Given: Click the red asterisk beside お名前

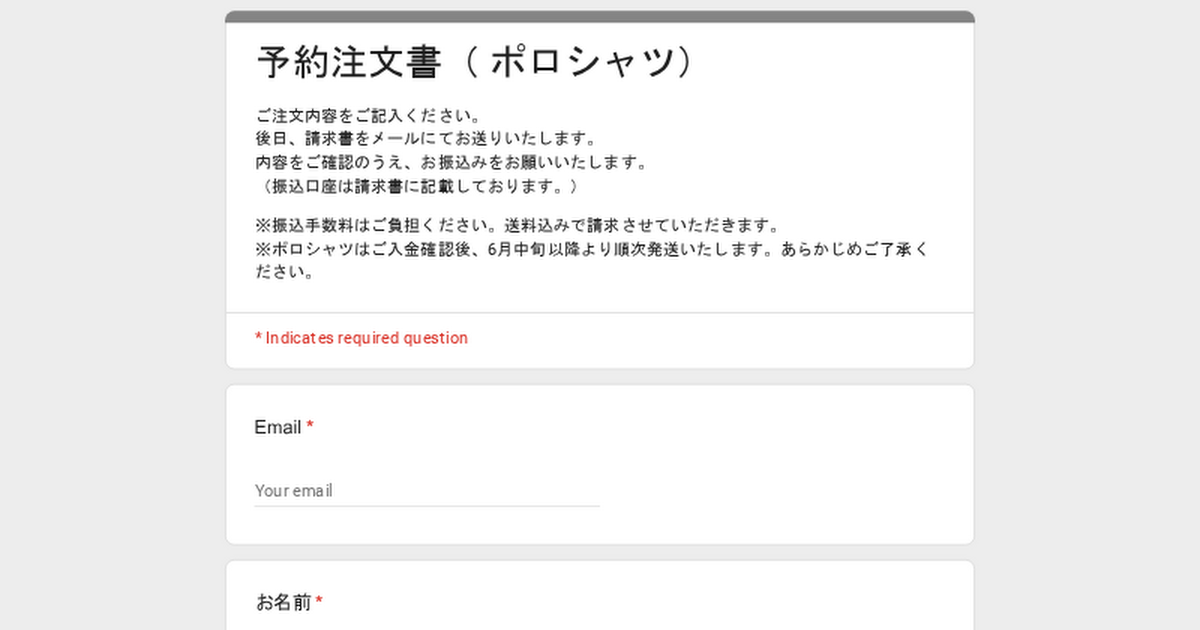Looking at the screenshot, I should (319, 601).
